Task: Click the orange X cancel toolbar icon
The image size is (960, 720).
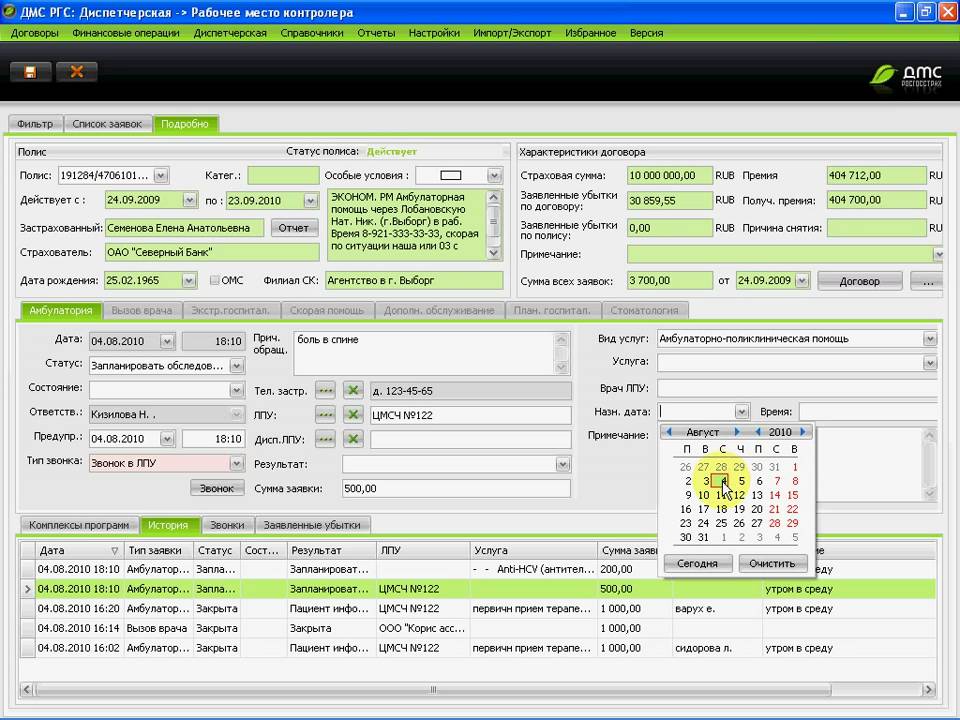Action: (x=77, y=72)
